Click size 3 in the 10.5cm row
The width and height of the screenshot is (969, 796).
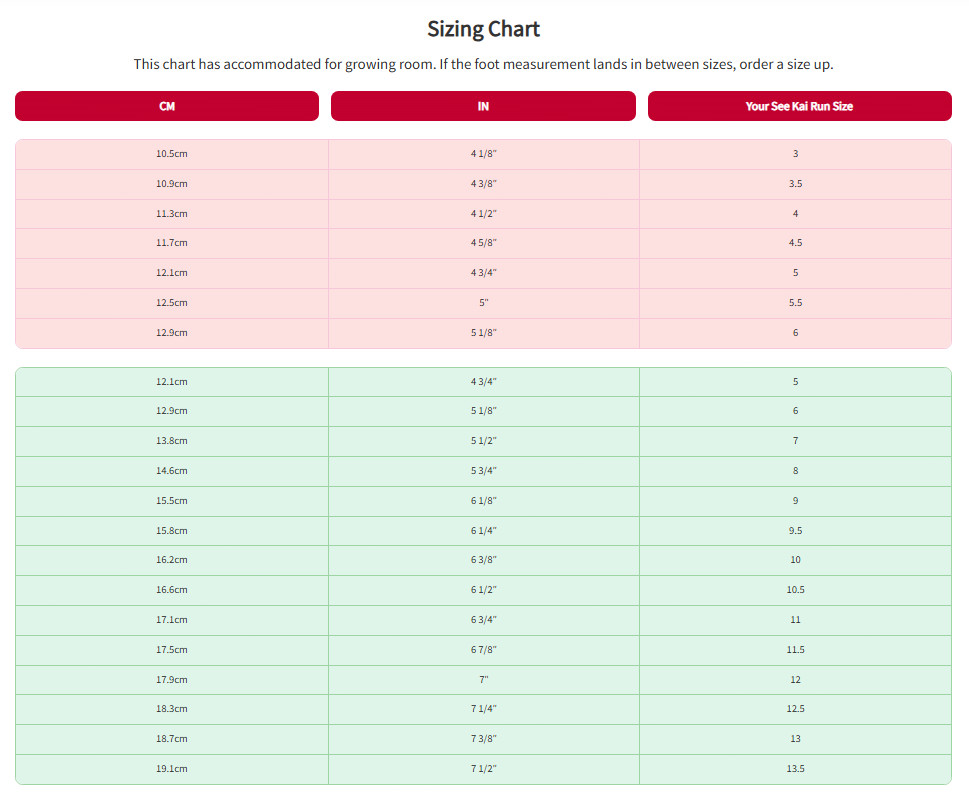point(795,154)
